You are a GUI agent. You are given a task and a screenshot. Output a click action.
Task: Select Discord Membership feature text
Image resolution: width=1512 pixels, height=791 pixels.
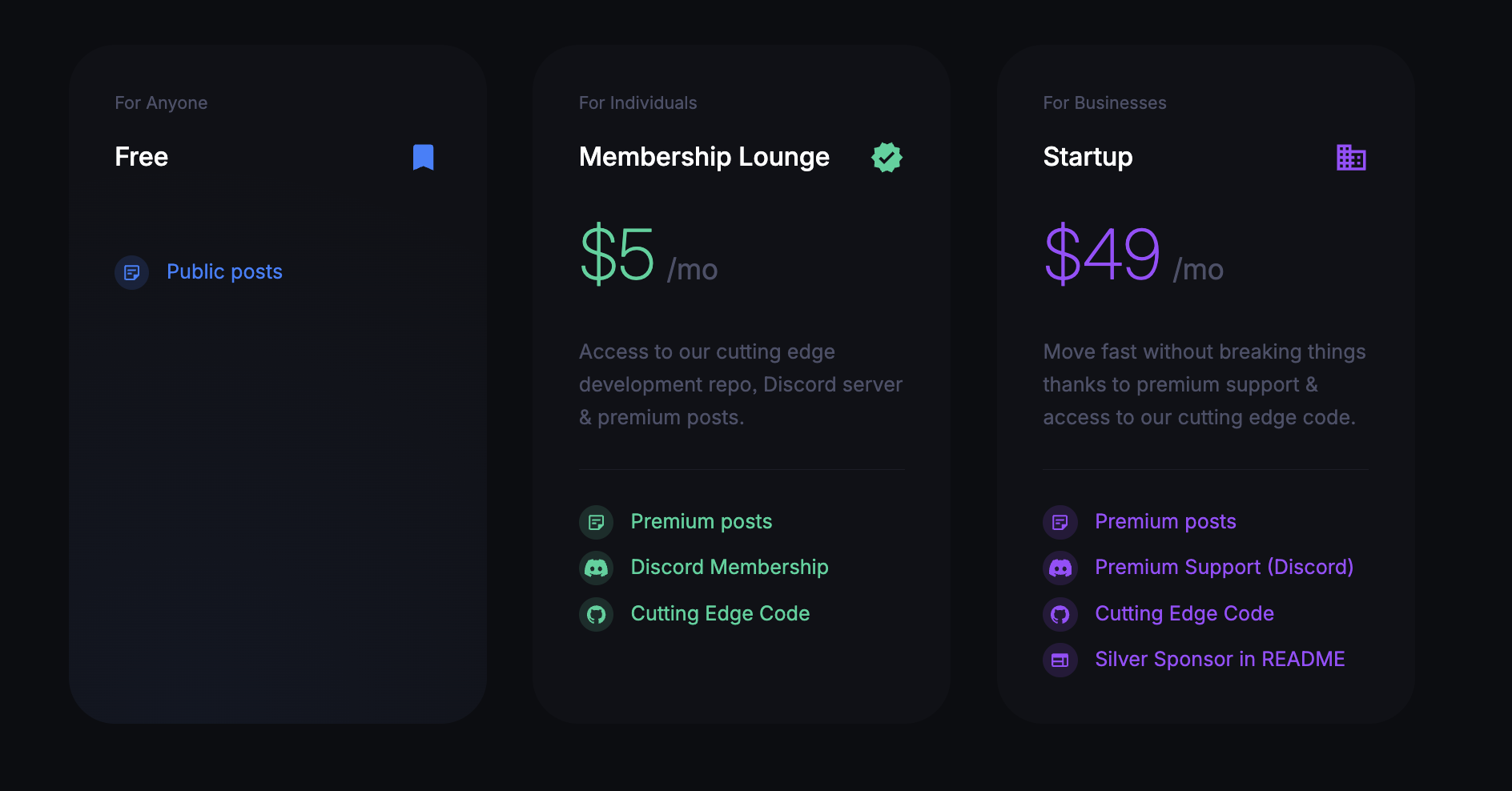pyautogui.click(x=730, y=567)
